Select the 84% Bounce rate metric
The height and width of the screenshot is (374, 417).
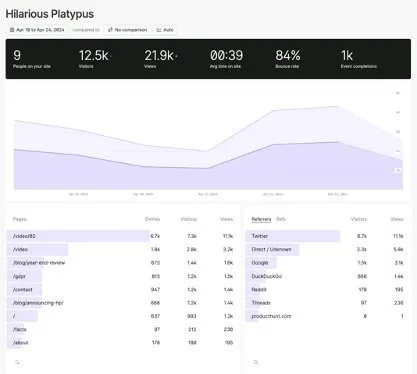(288, 59)
